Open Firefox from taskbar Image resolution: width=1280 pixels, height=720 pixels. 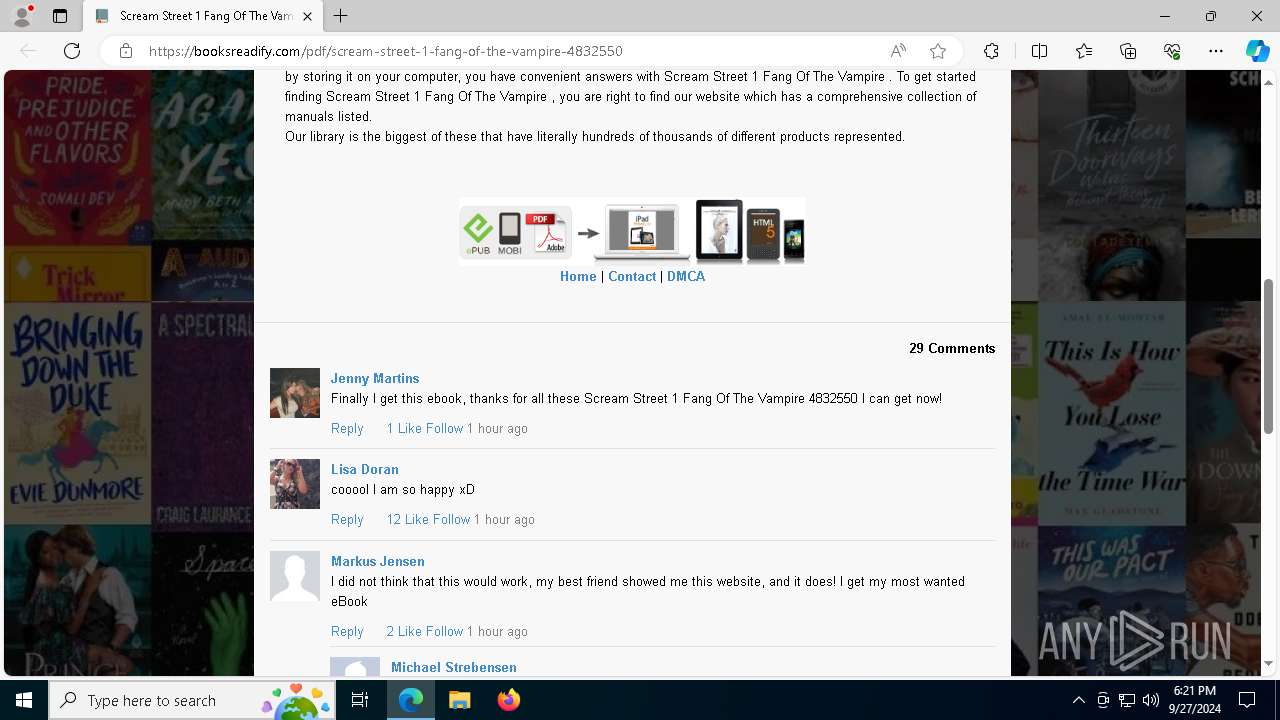[x=508, y=700]
